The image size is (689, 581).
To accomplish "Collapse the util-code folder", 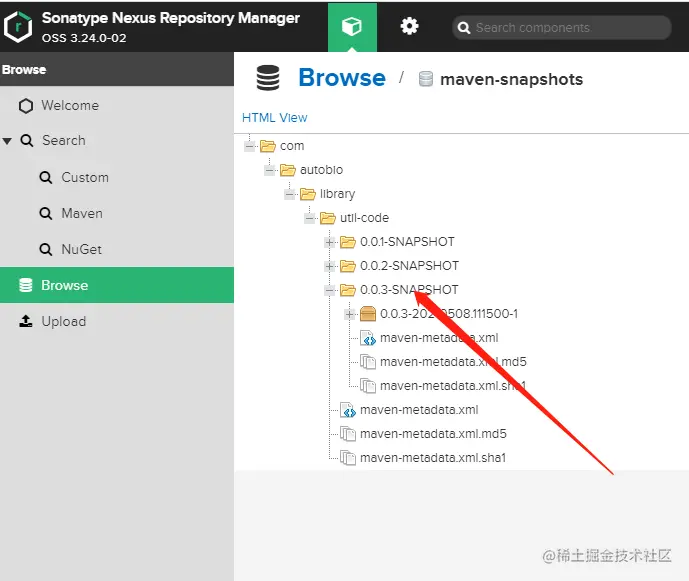I will pos(310,218).
